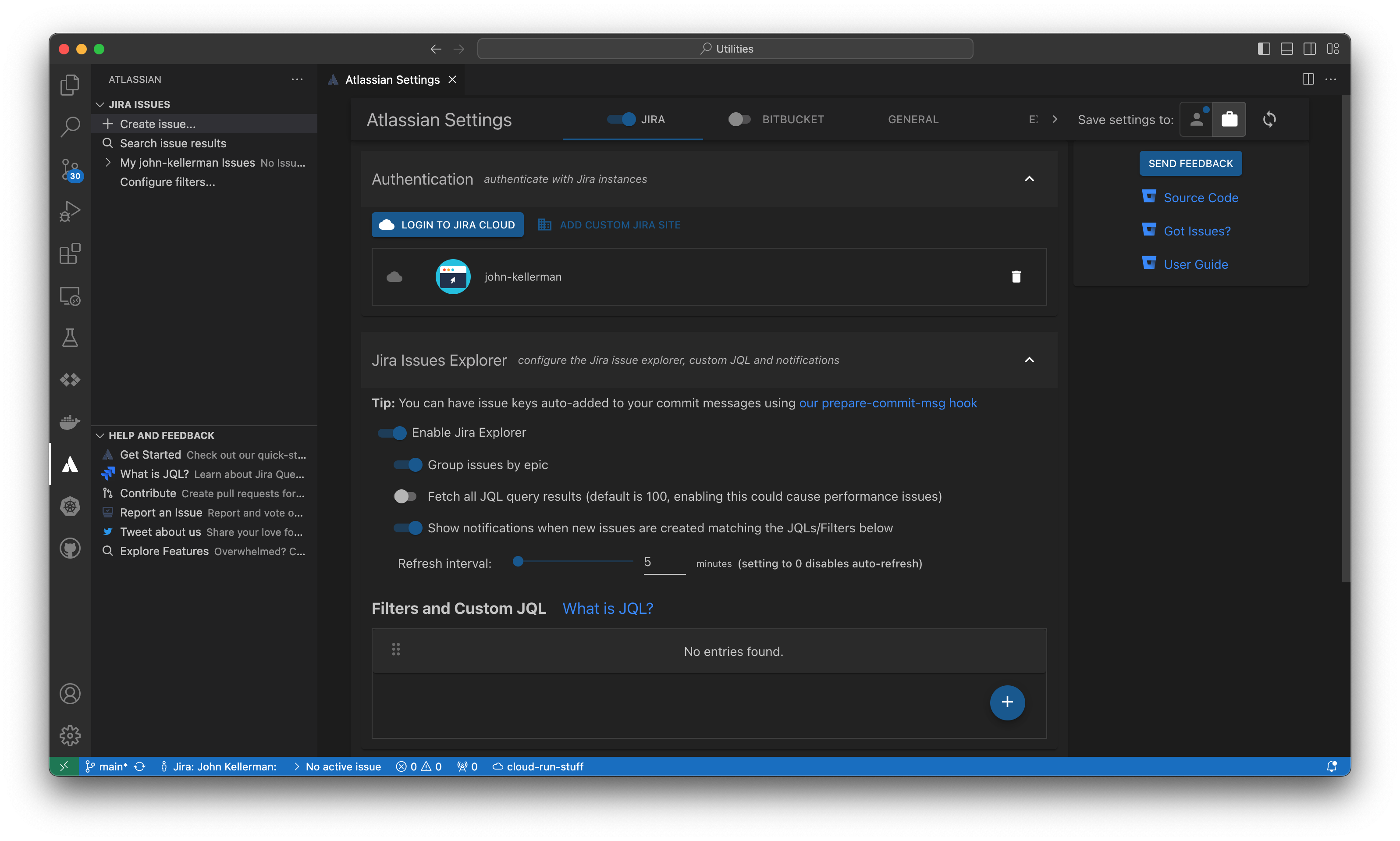Select the Source Control icon with 30 changes
This screenshot has width=1400, height=841.
coord(70,169)
